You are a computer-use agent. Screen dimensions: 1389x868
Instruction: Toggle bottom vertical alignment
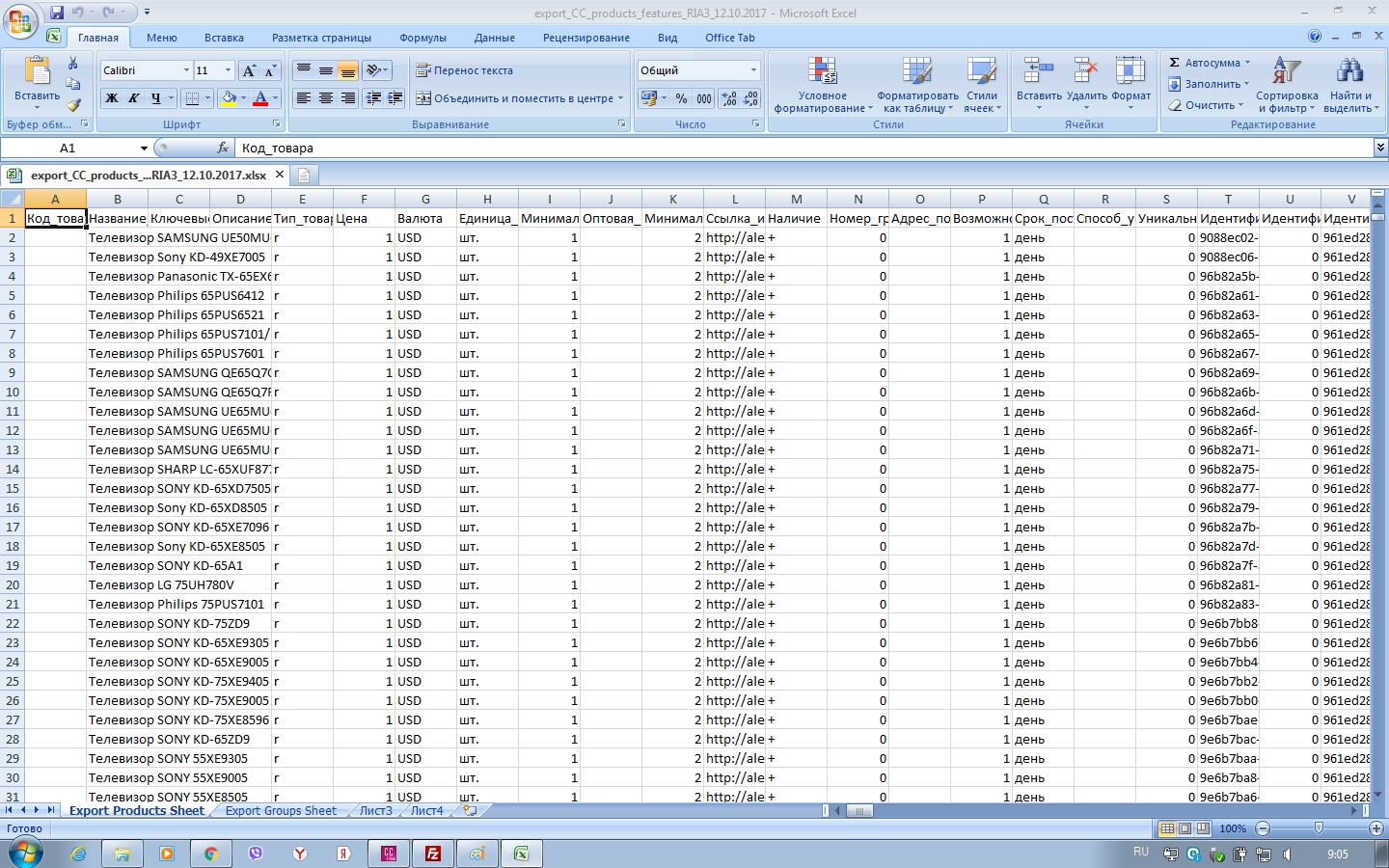(x=348, y=70)
